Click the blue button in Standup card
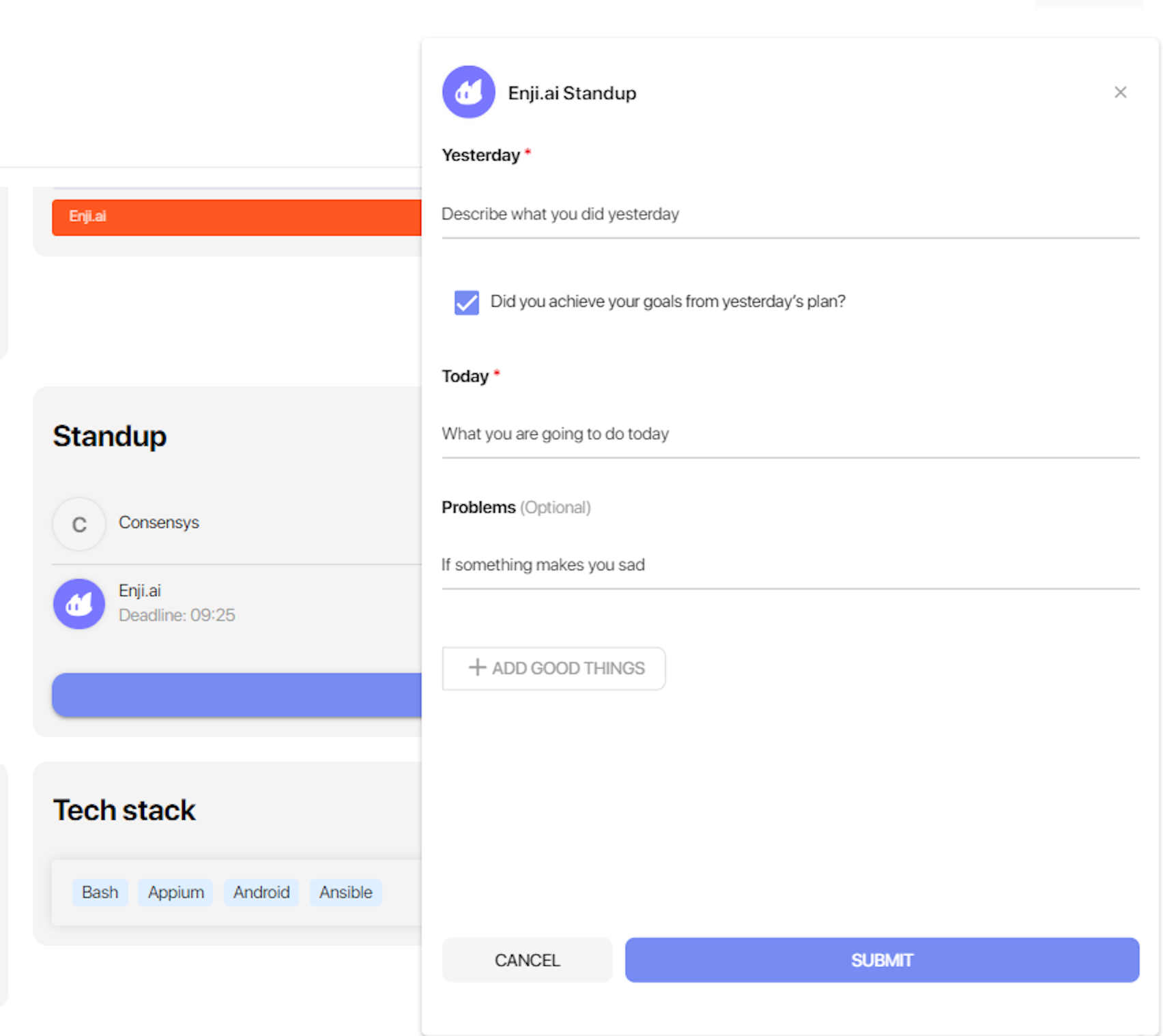Image resolution: width=1163 pixels, height=1036 pixels. pyautogui.click(x=237, y=695)
